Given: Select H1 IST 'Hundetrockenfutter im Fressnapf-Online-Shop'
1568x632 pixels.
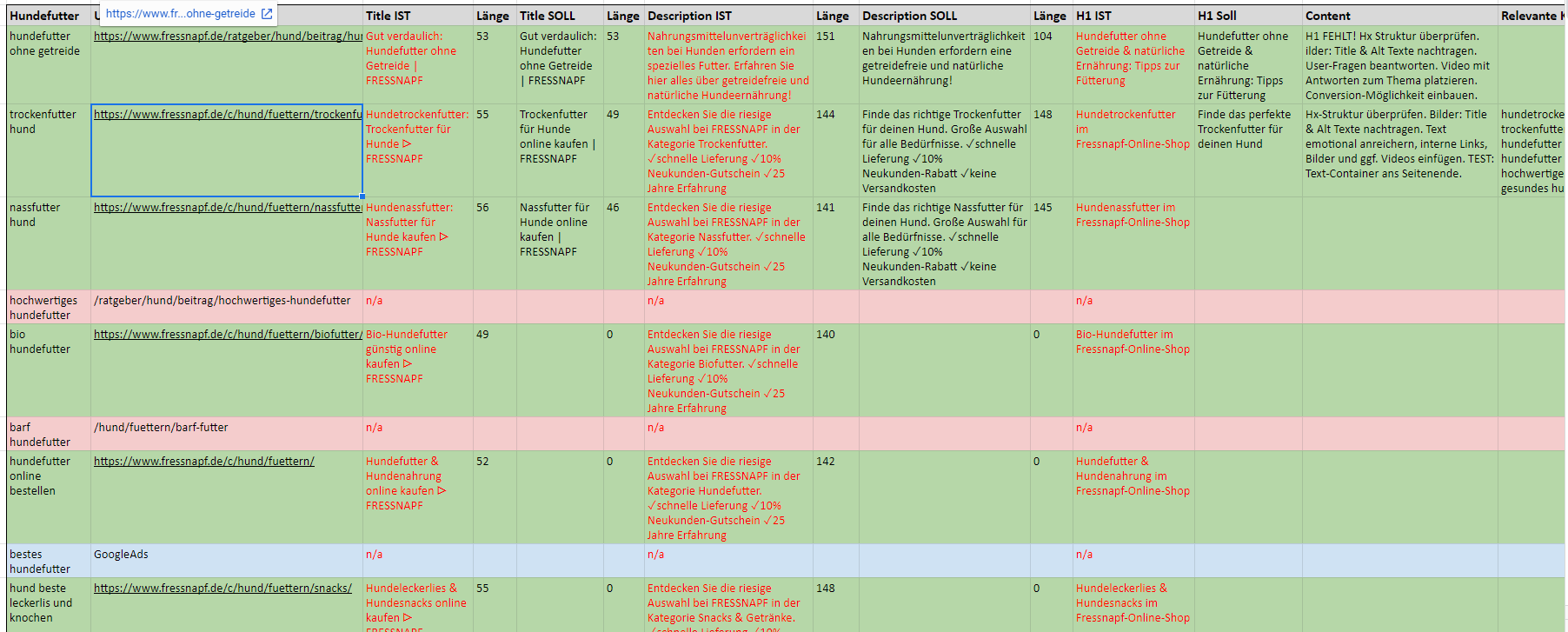Looking at the screenshot, I should (x=1133, y=151).
